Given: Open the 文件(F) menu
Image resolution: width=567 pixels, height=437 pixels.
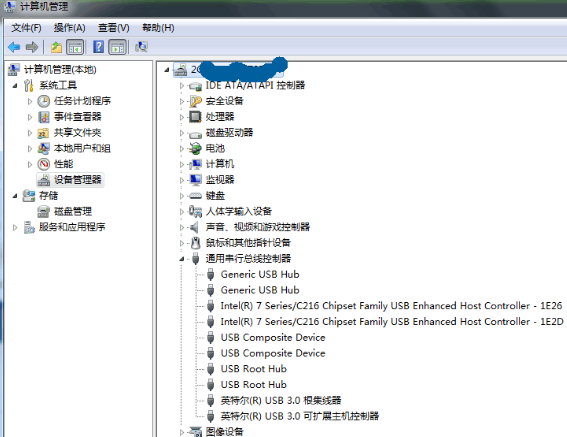Looking at the screenshot, I should click(26, 28).
